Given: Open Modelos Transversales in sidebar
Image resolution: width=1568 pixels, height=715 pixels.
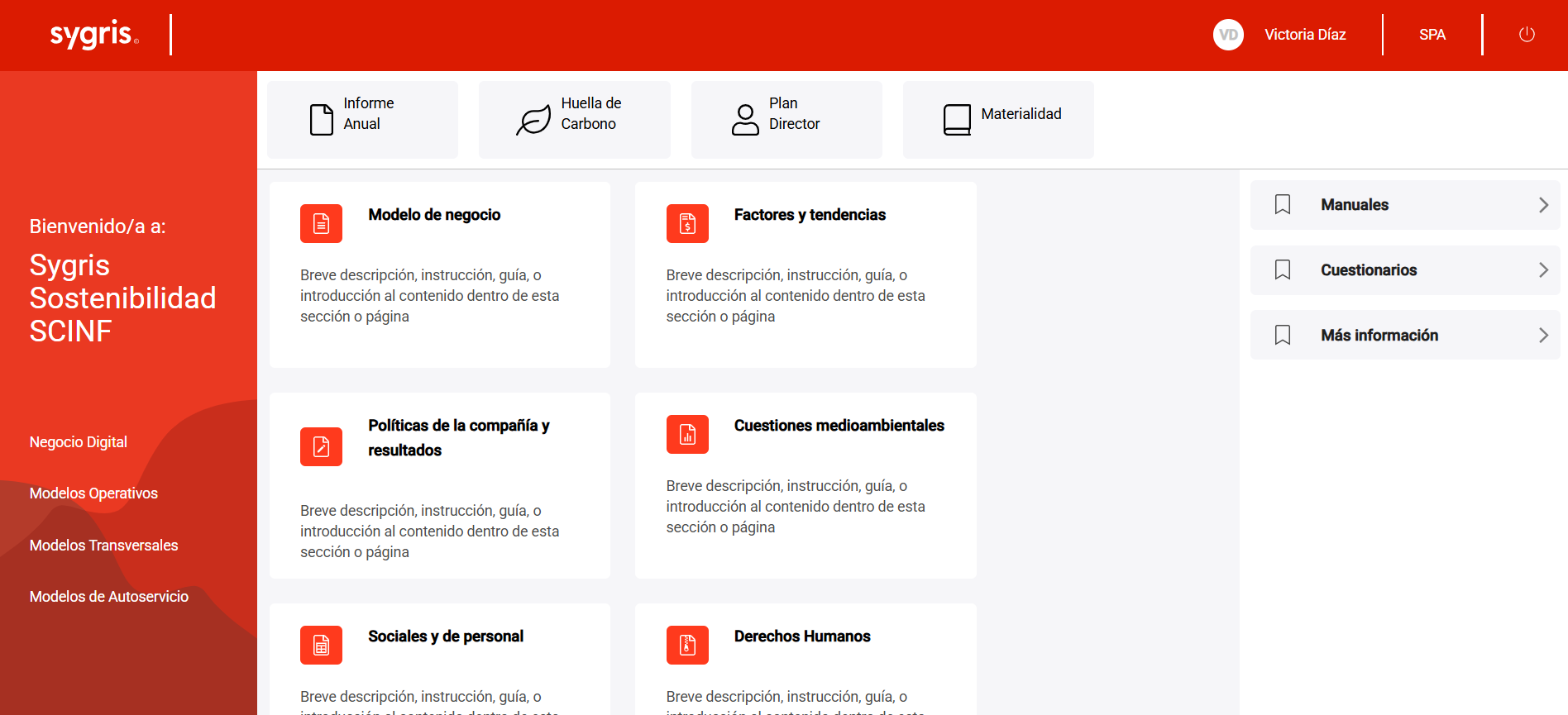Looking at the screenshot, I should pos(103,546).
